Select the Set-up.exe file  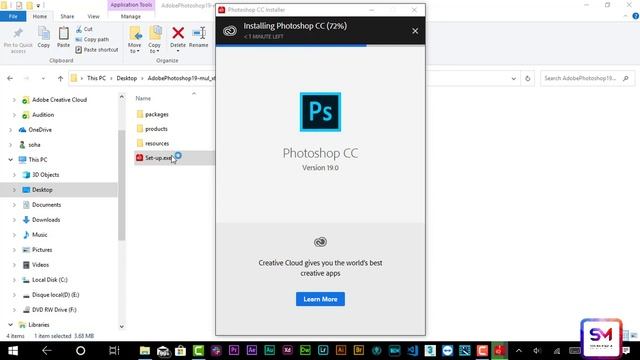point(158,158)
